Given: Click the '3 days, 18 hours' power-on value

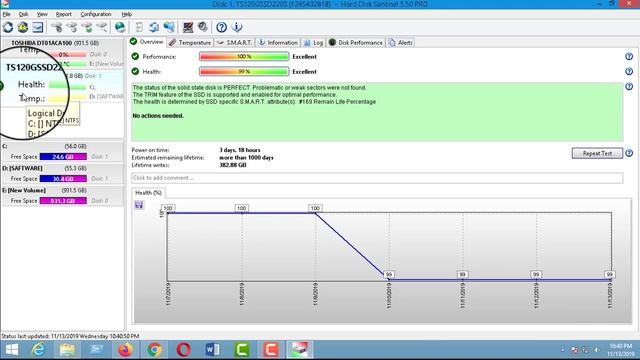Looking at the screenshot, I should click(x=240, y=150).
